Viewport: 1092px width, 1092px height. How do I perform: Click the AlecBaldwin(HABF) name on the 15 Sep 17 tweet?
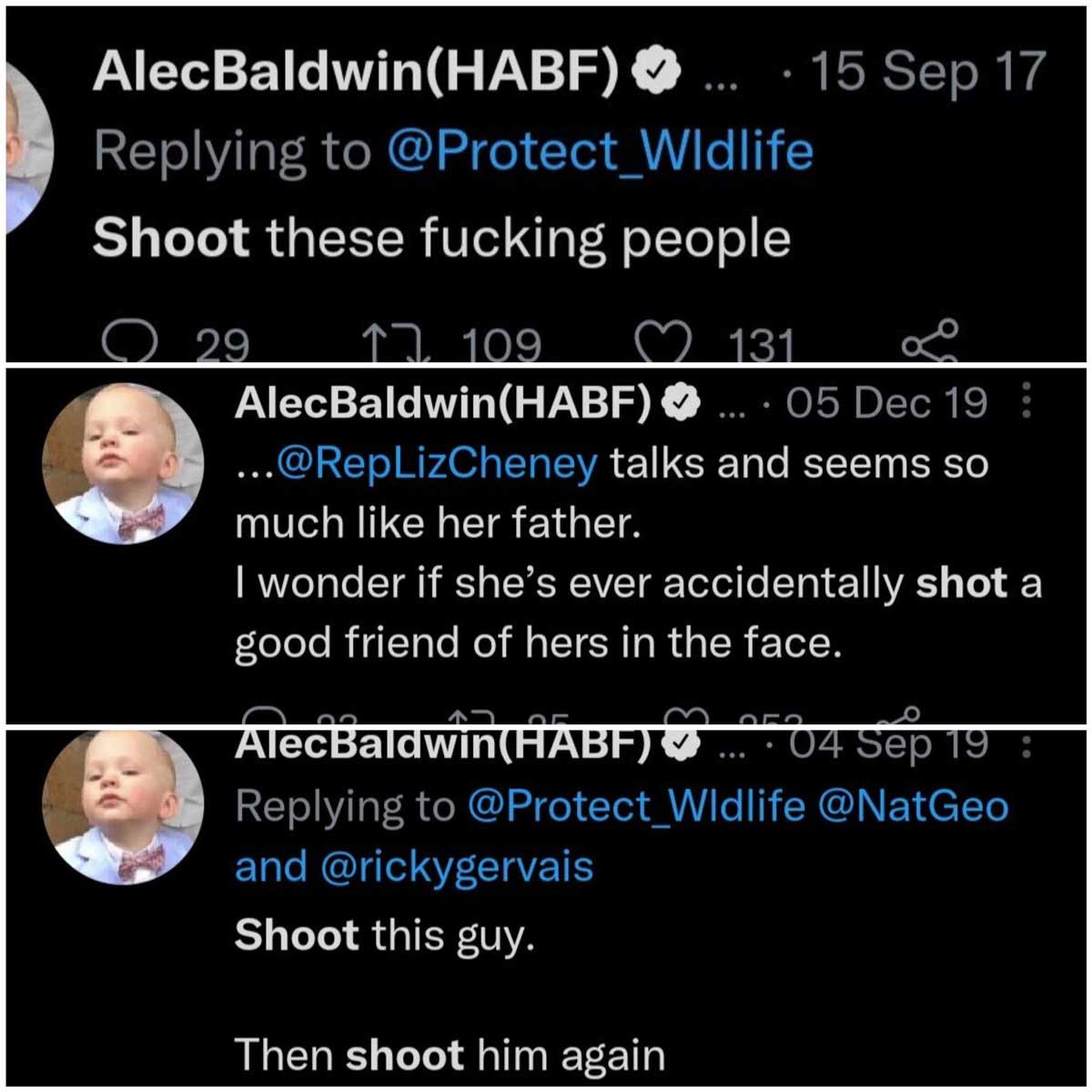tap(357, 72)
